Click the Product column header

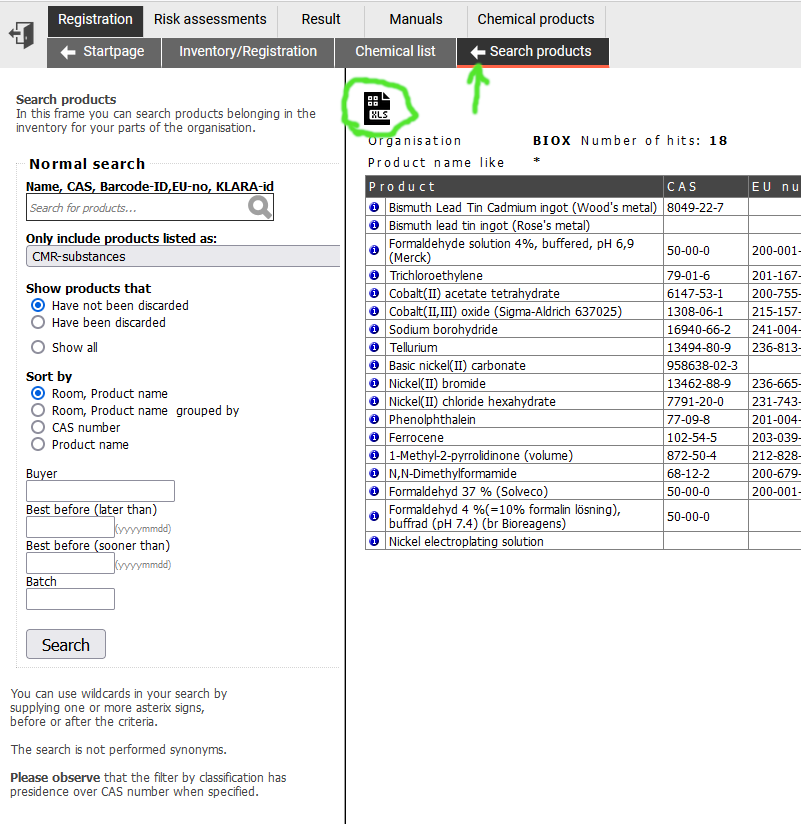point(514,187)
